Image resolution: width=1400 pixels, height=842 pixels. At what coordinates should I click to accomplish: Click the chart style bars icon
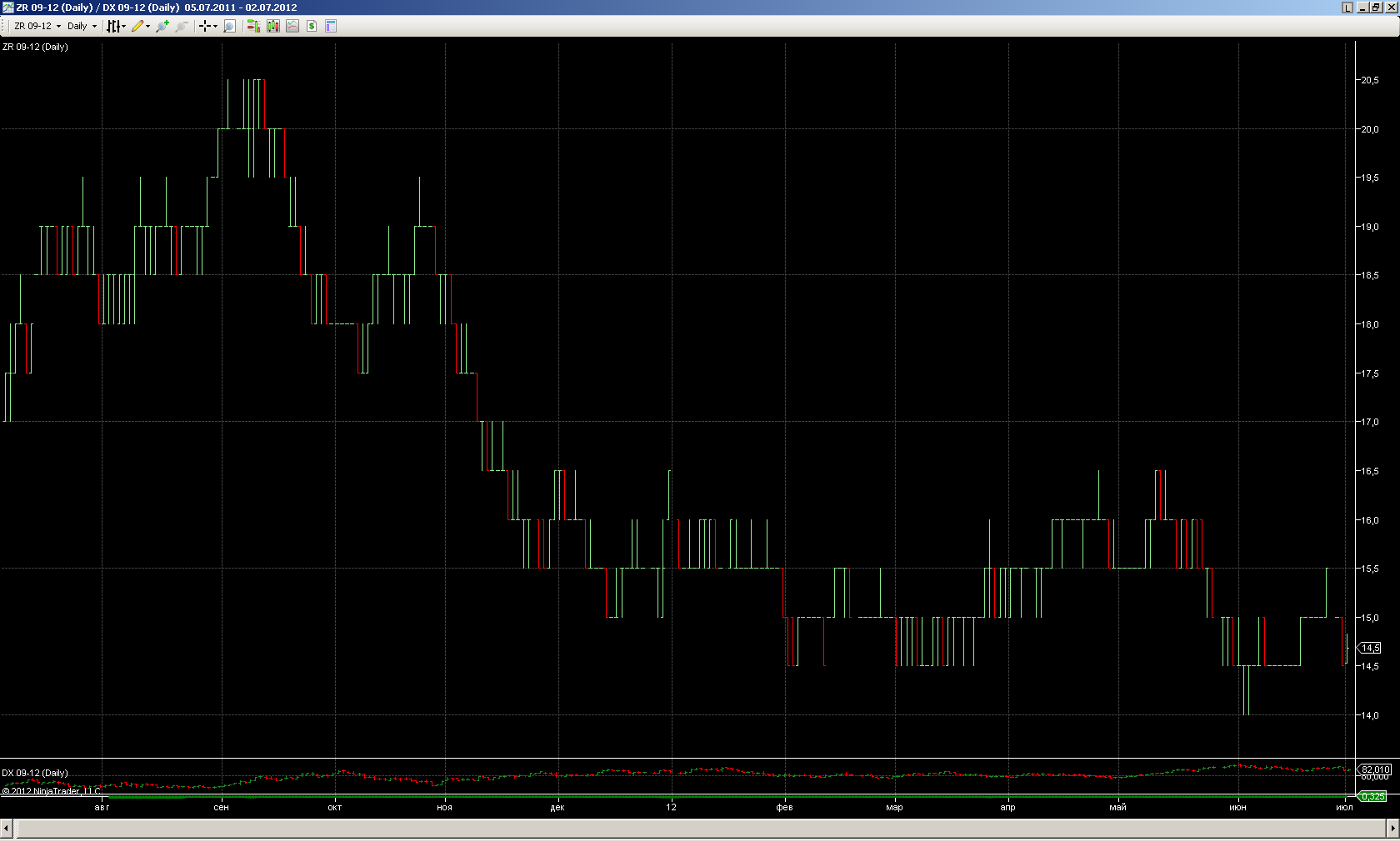click(x=113, y=26)
